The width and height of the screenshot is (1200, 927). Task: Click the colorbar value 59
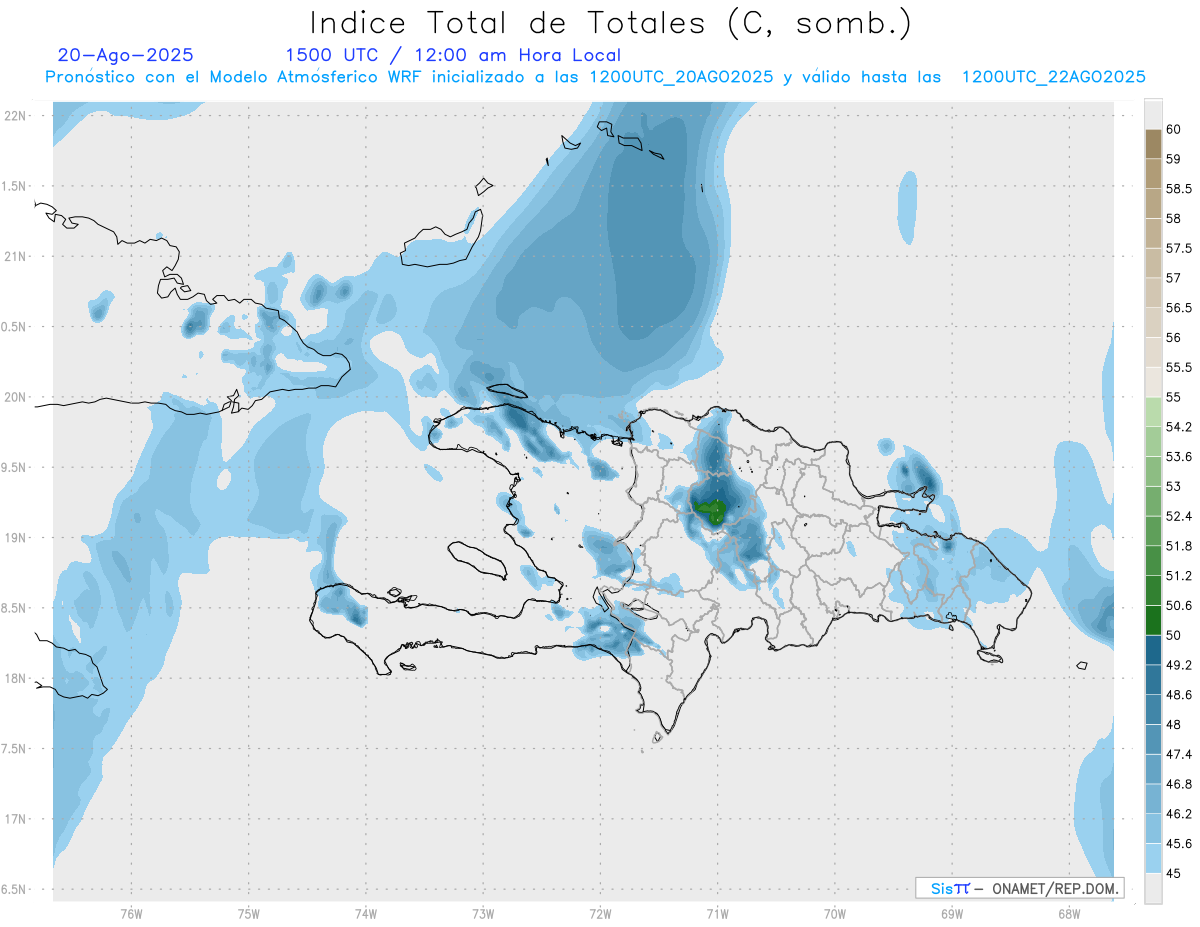[x=1174, y=158]
